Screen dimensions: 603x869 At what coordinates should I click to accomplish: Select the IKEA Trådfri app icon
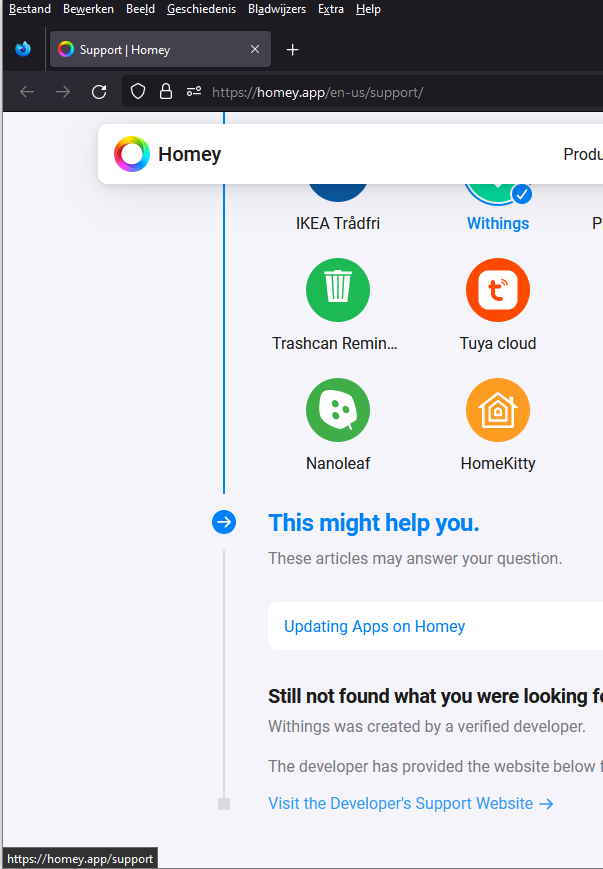tap(338, 193)
